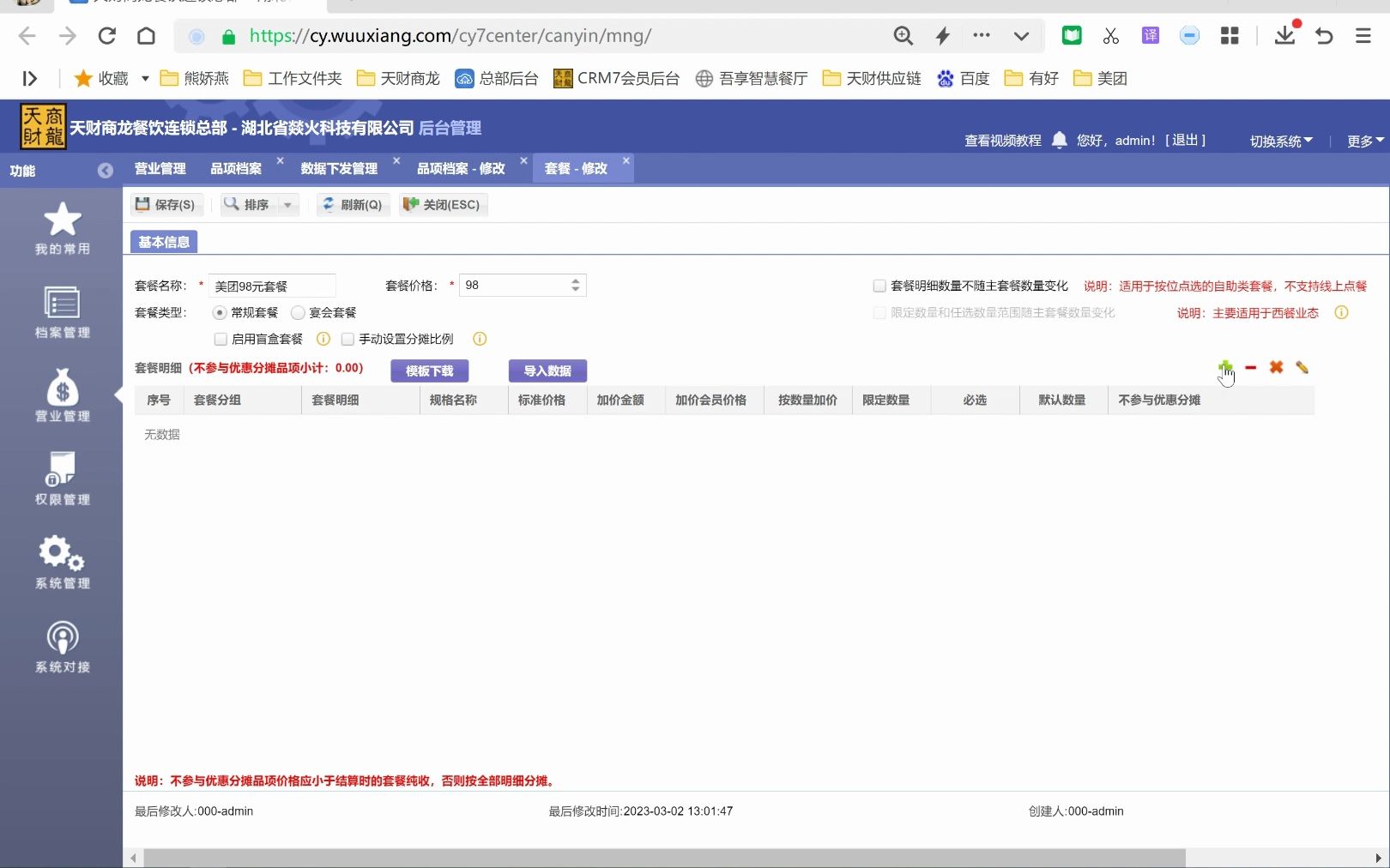Switch to 品项档案 tab
The height and width of the screenshot is (868, 1390).
pos(236,168)
